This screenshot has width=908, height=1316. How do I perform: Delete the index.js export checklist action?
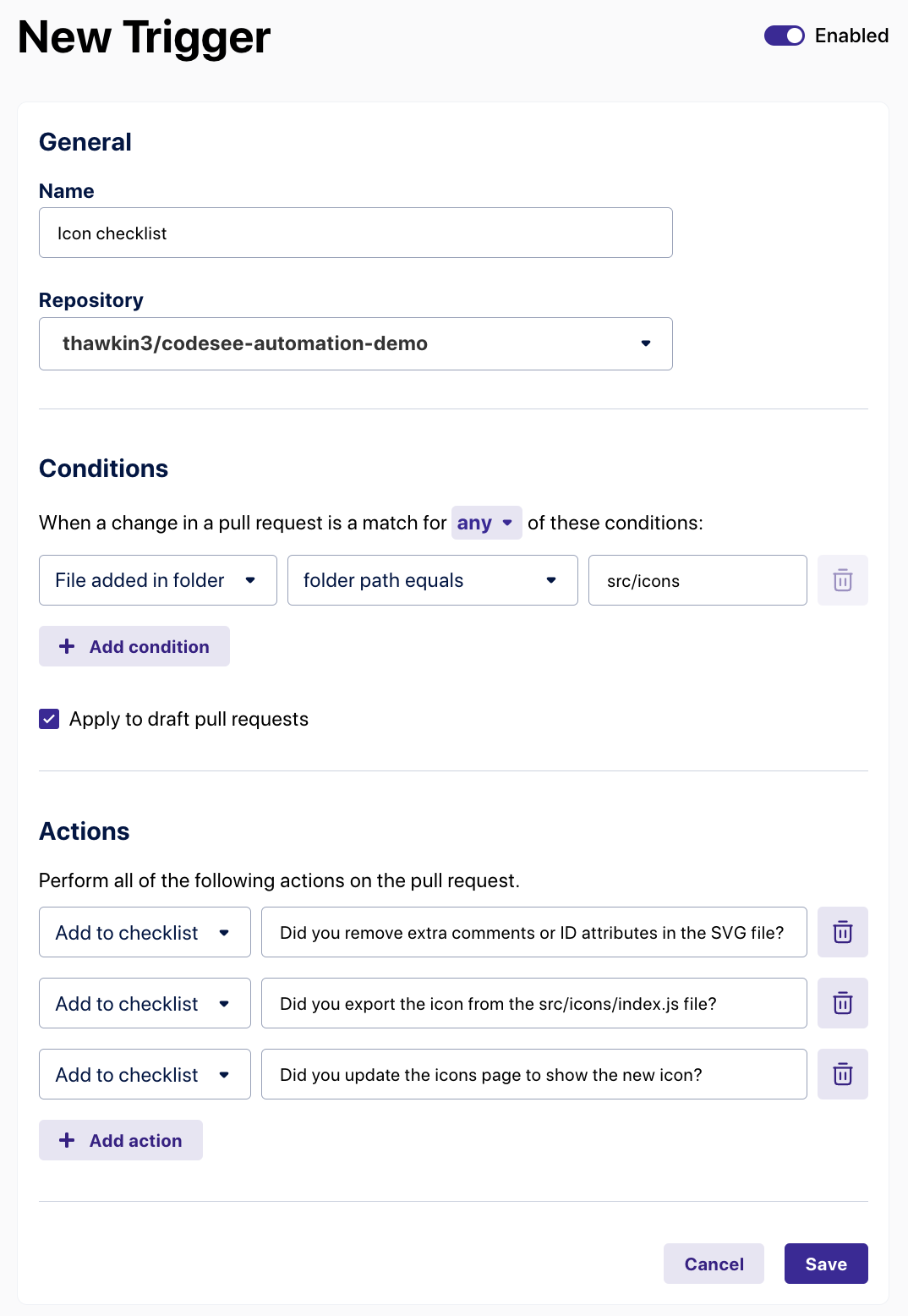click(x=842, y=1003)
